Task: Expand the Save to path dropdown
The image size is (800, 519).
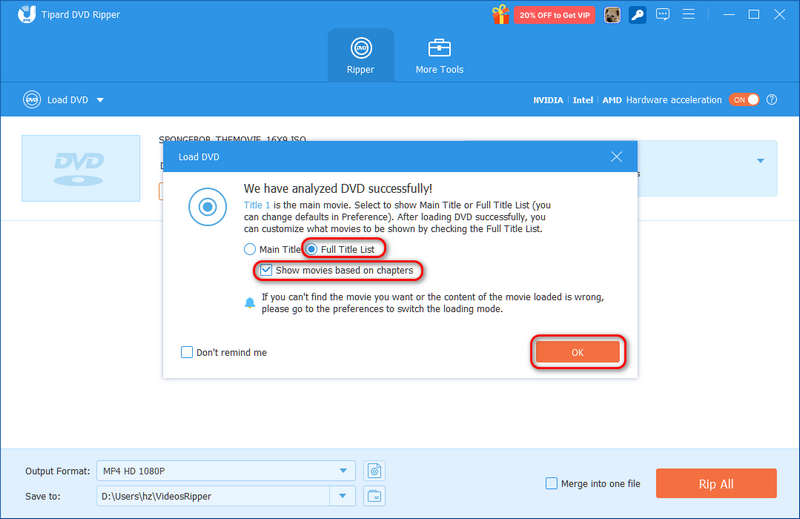Action: point(342,496)
